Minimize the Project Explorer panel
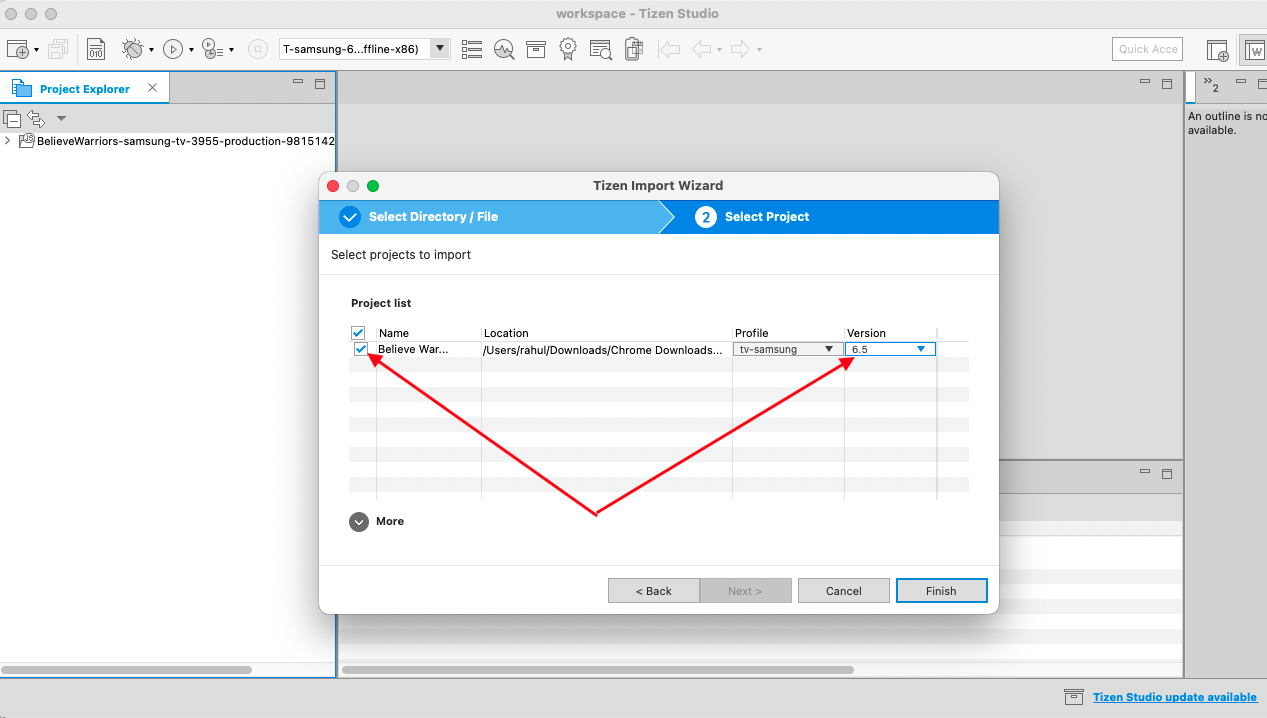This screenshot has width=1267, height=718. [x=298, y=82]
